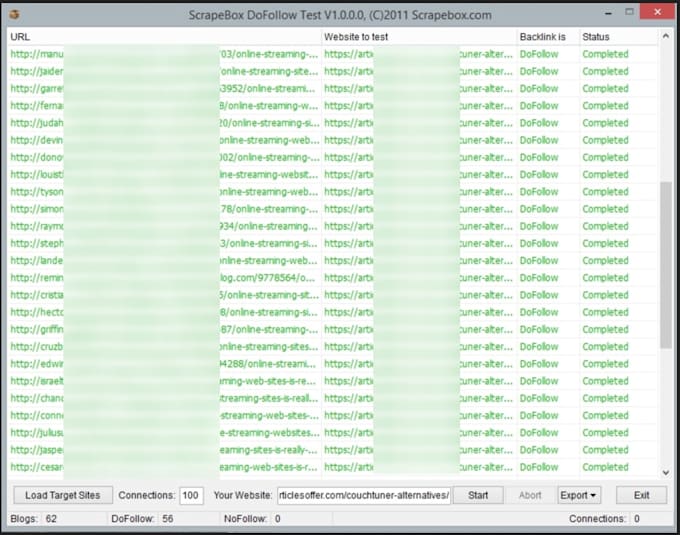The width and height of the screenshot is (680, 535).
Task: Maximize the ScrapeBox DoFollow Test window
Action: pyautogui.click(x=629, y=12)
